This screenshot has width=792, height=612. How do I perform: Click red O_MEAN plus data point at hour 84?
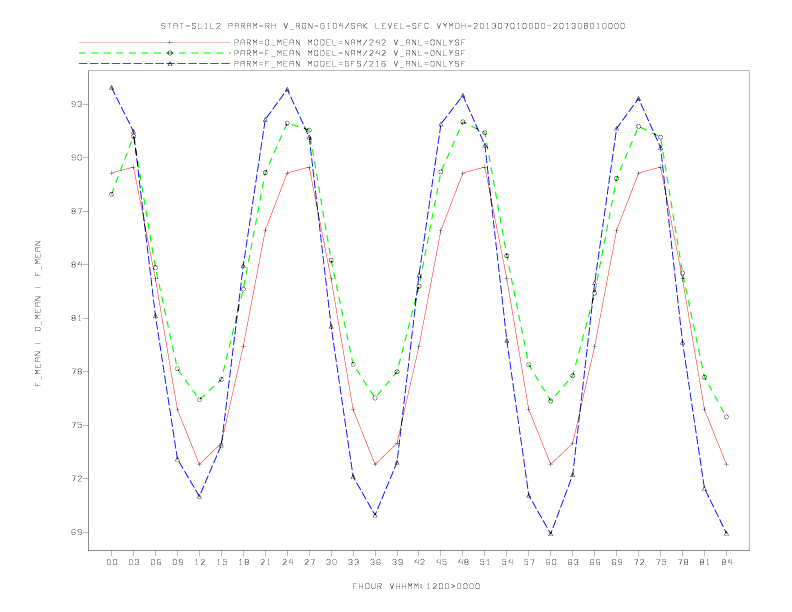tap(726, 464)
